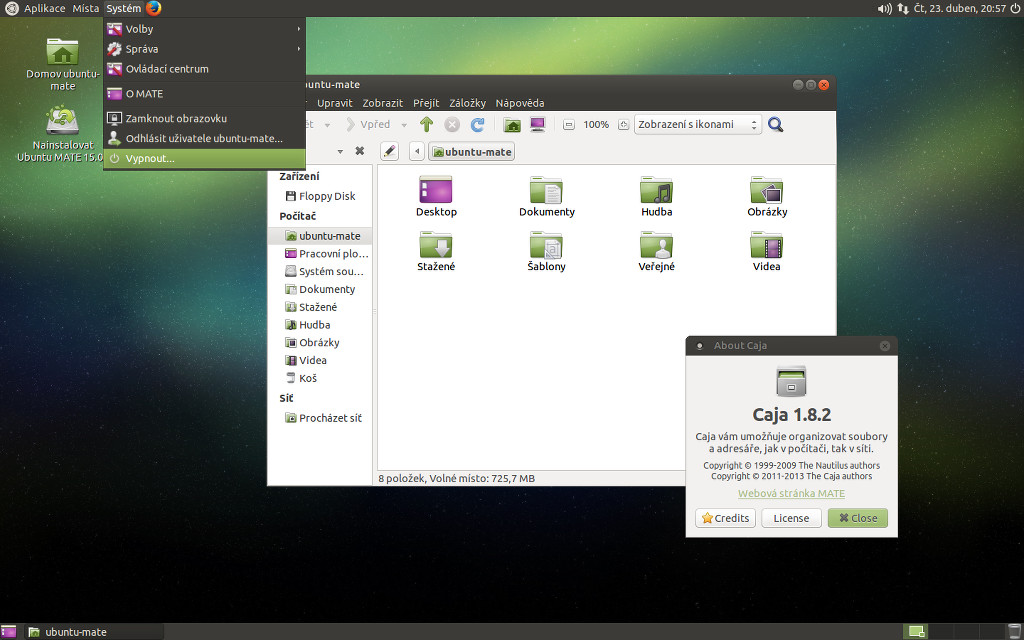
Task: Click the ubuntu-mate path bar button
Action: click(x=472, y=152)
